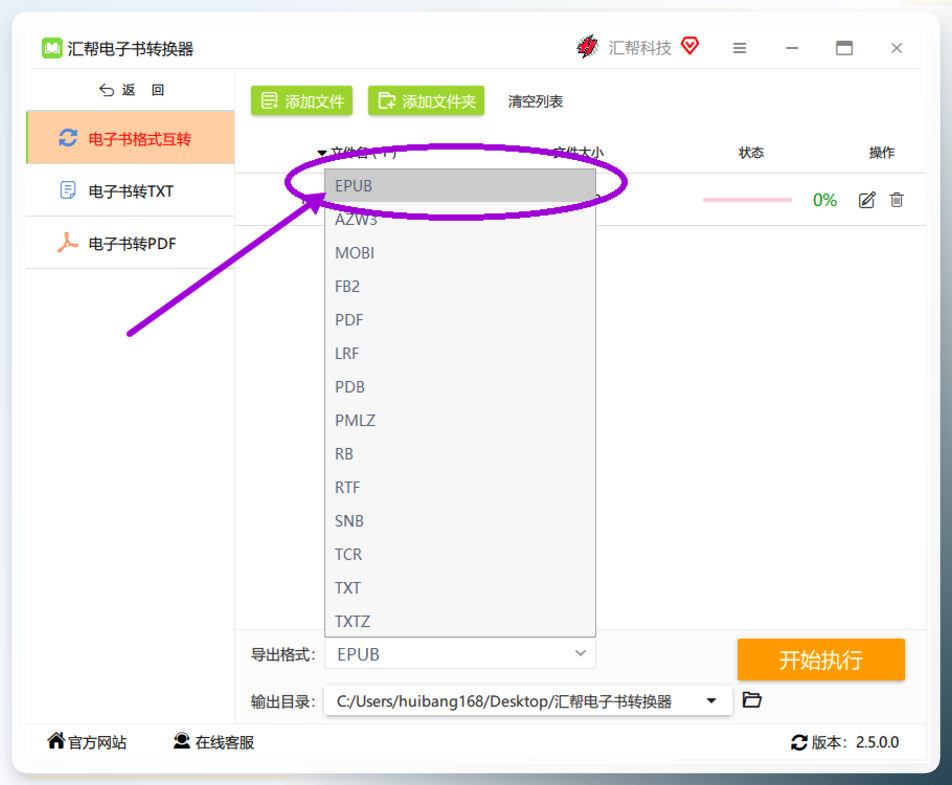Go back using the 返回 arrow button
952x785 pixels.
(131, 90)
